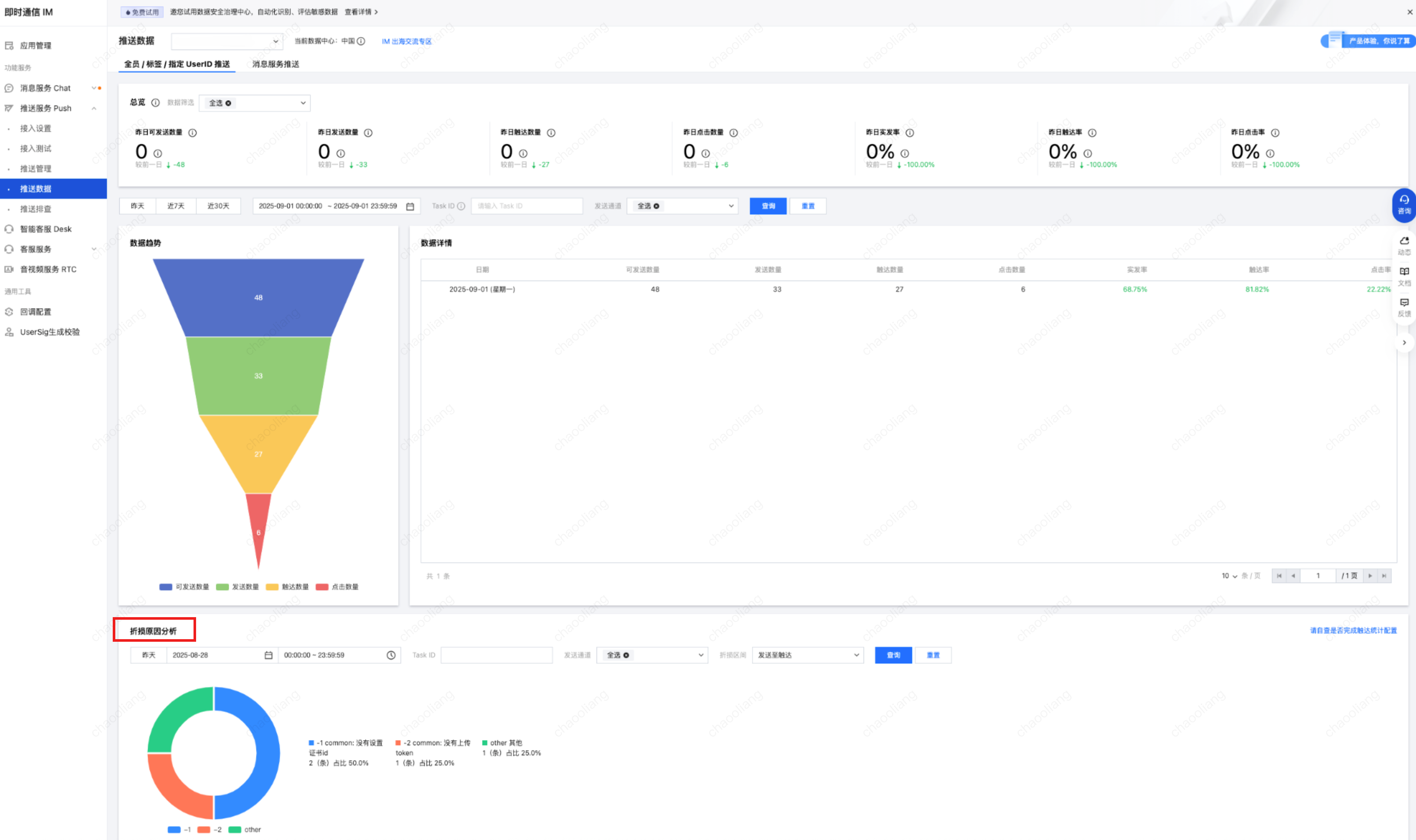Viewport: 1416px width, 840px height.
Task: Click info icon next to Task ID
Action: point(461,207)
